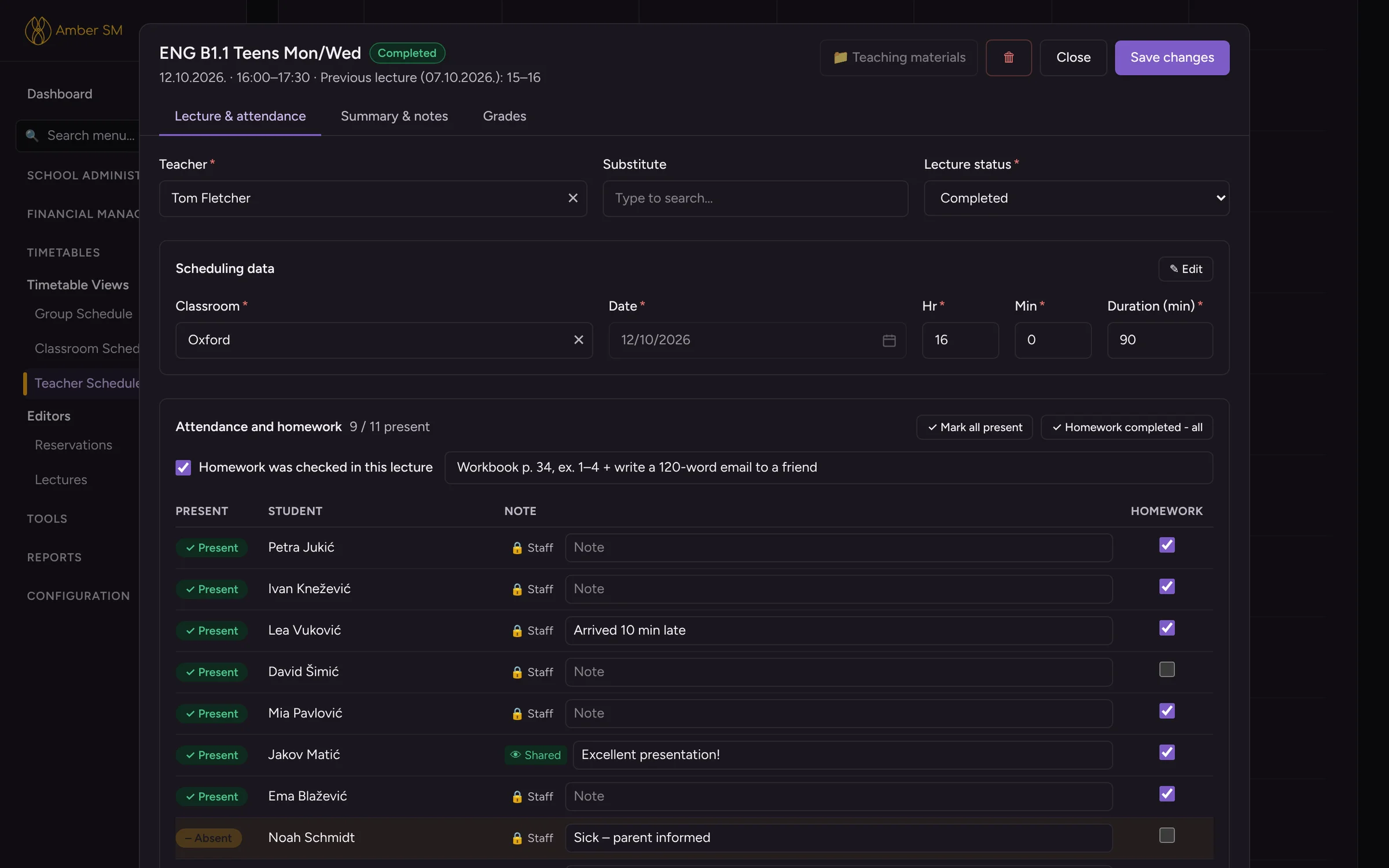This screenshot has width=1389, height=868.
Task: Click Homework completed - all button
Action: coord(1127,427)
